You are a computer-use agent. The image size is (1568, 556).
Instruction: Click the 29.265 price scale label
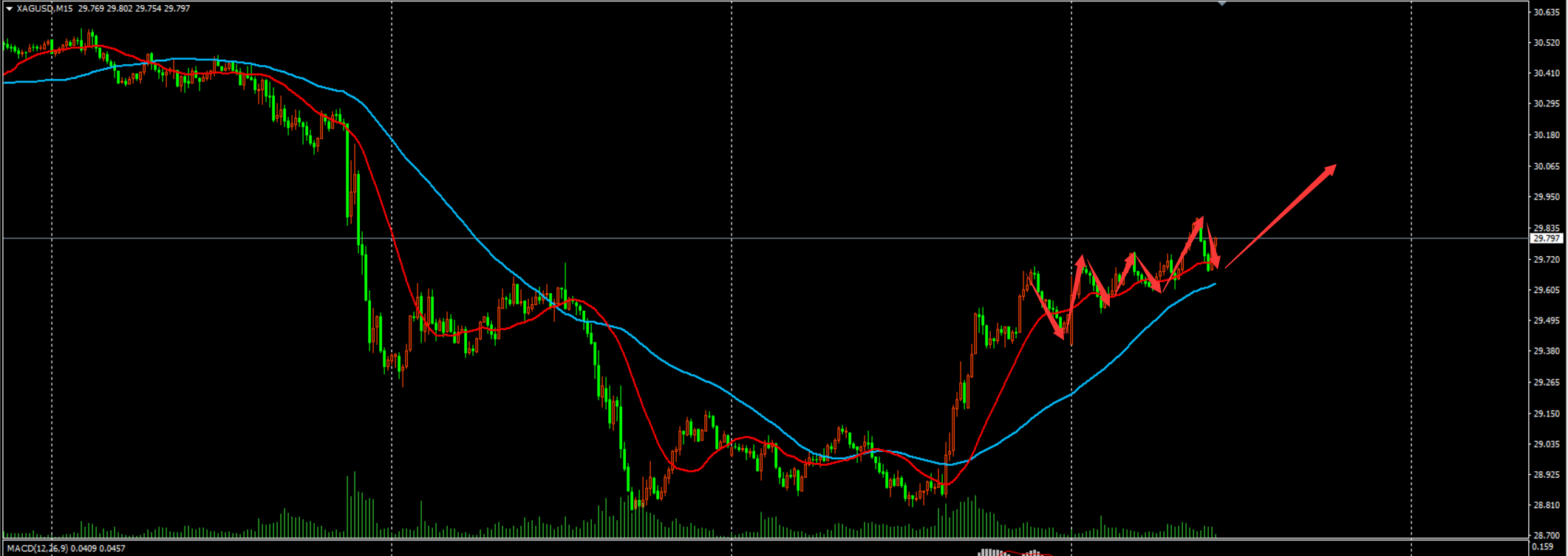(x=1546, y=382)
